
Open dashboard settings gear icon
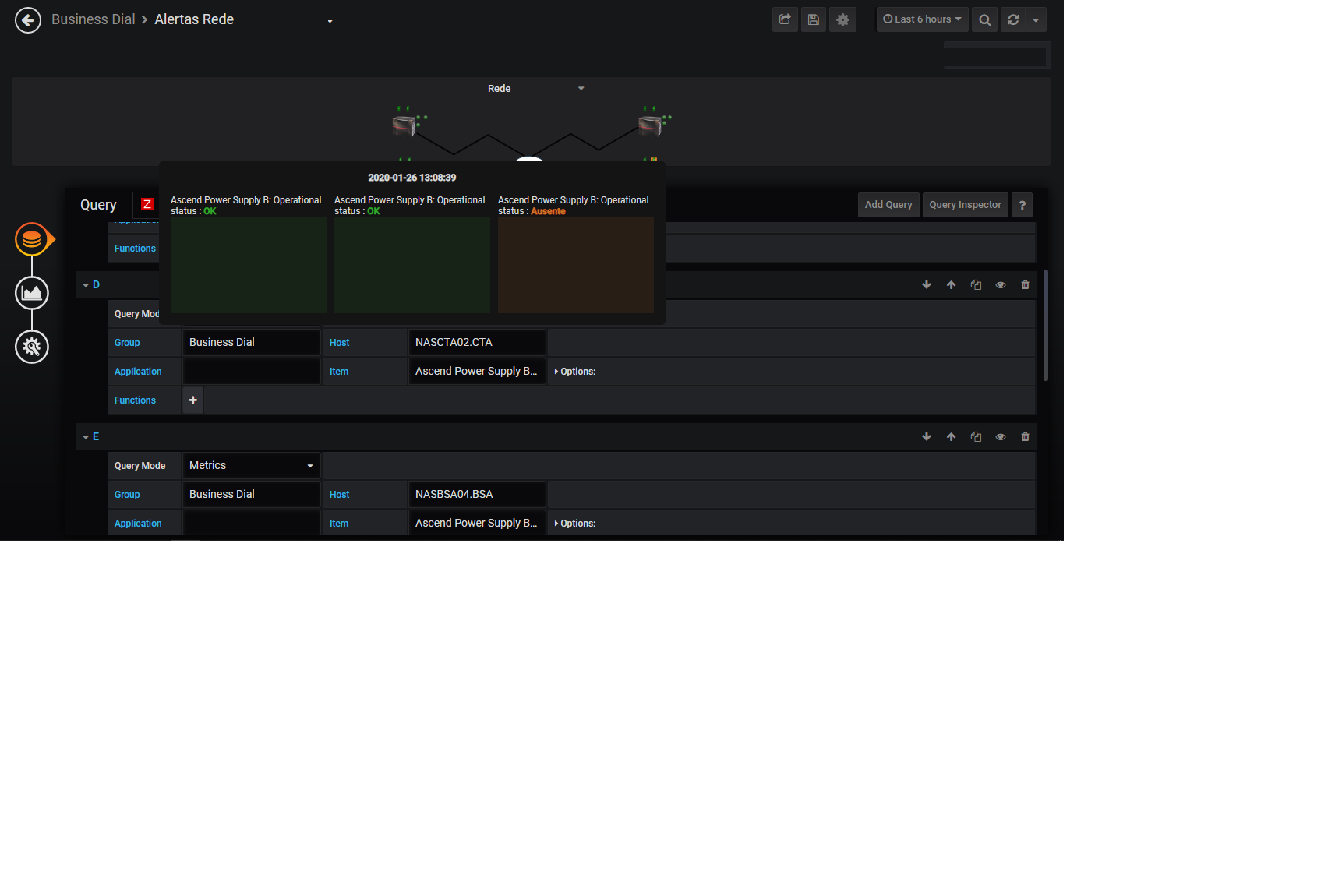coord(842,19)
